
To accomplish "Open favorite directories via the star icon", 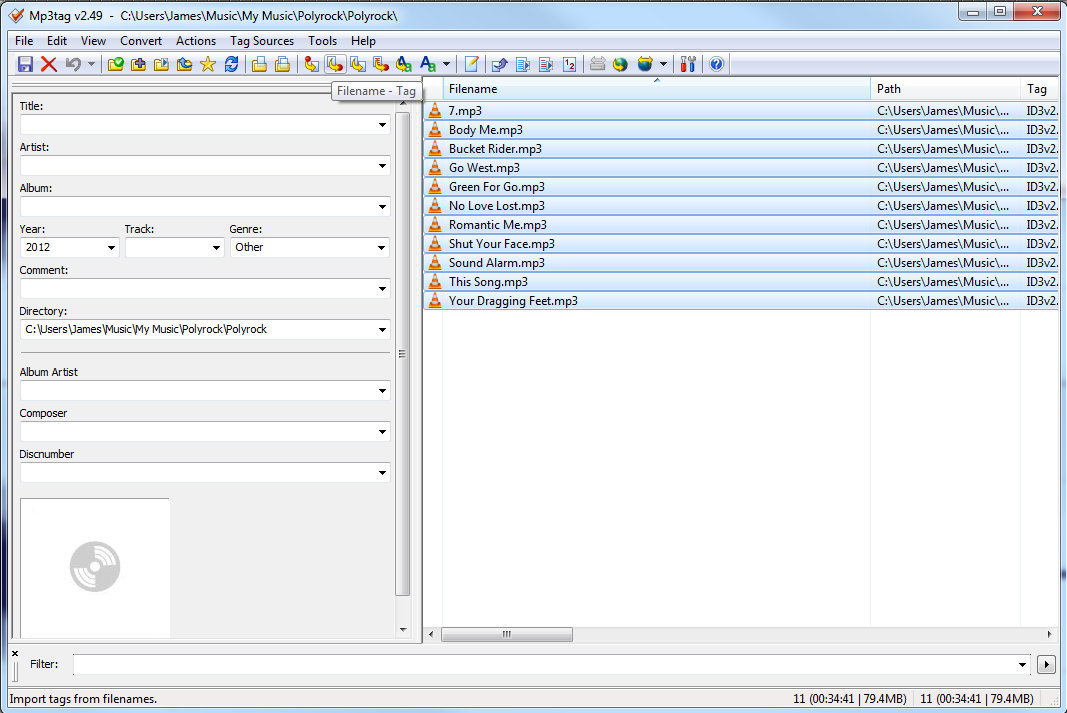I will pyautogui.click(x=208, y=64).
